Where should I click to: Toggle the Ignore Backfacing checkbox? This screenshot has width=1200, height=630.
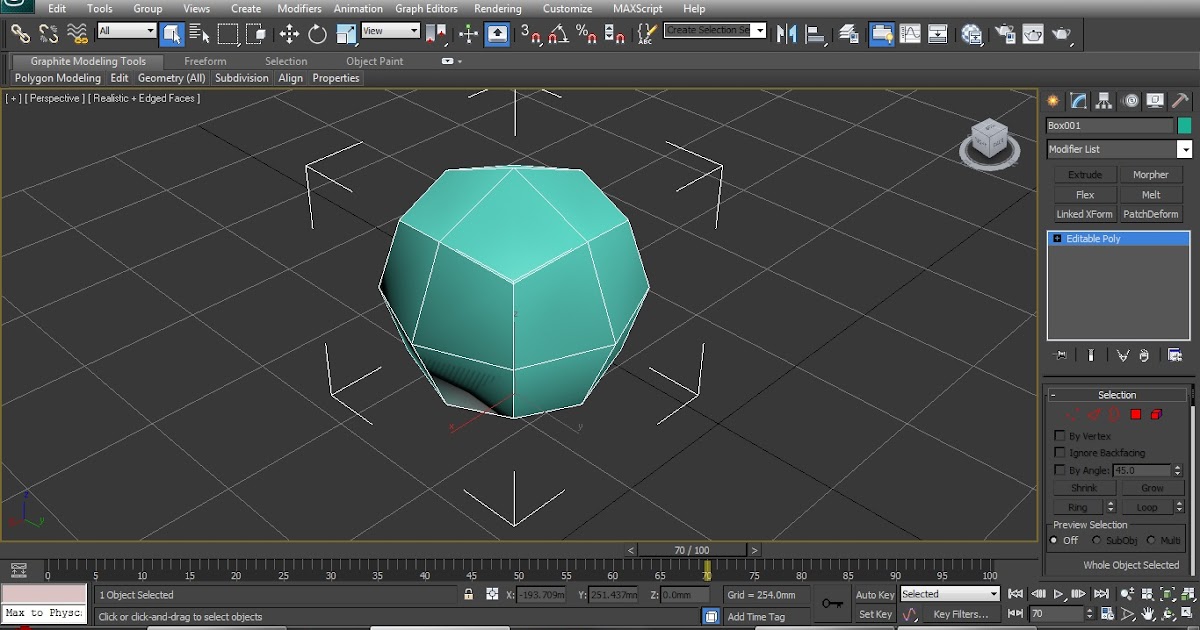coord(1060,453)
